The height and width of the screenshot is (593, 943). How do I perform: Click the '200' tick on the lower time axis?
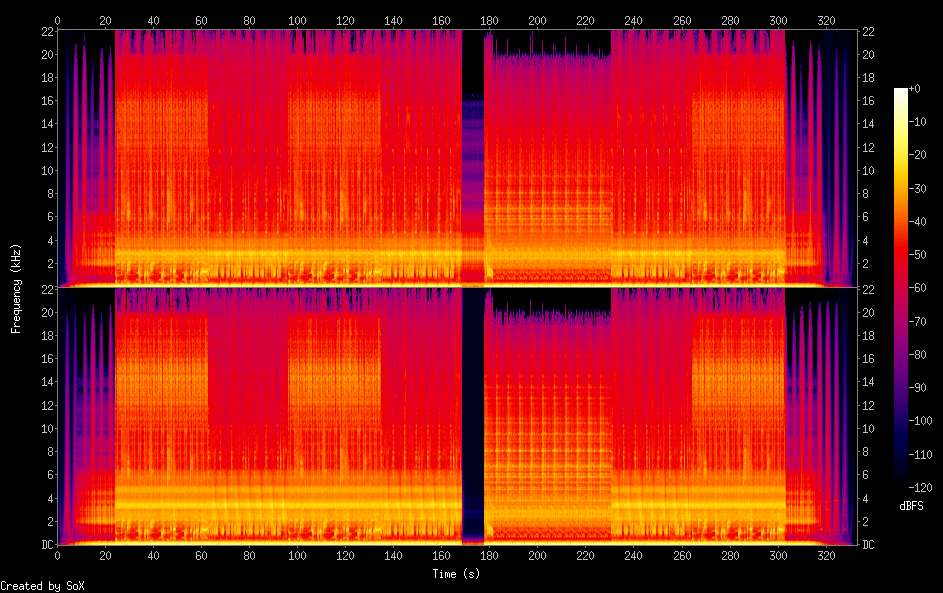coord(537,556)
